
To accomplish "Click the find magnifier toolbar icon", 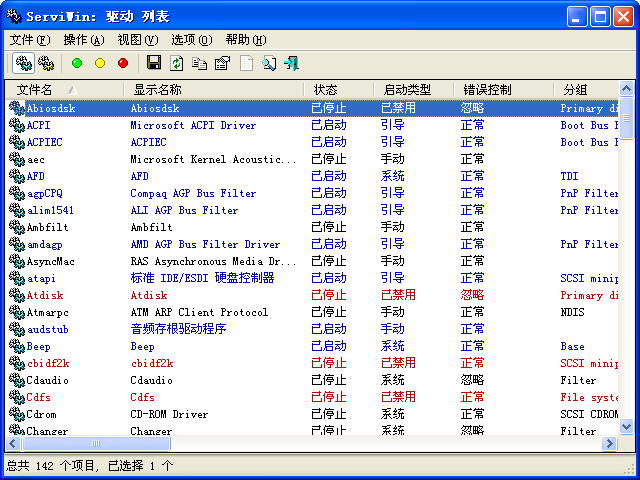I will point(269,63).
